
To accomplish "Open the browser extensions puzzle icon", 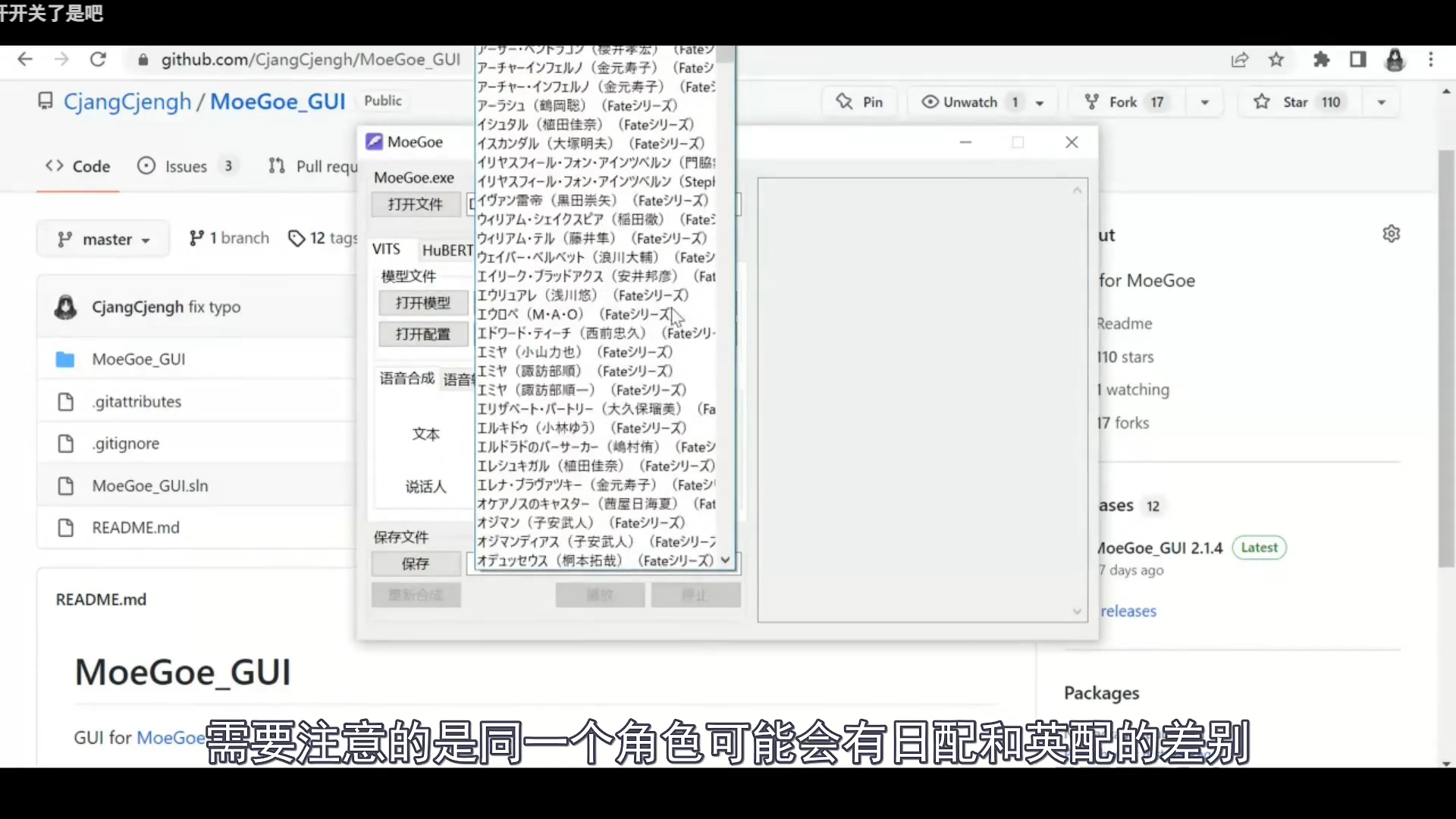I will [x=1321, y=60].
